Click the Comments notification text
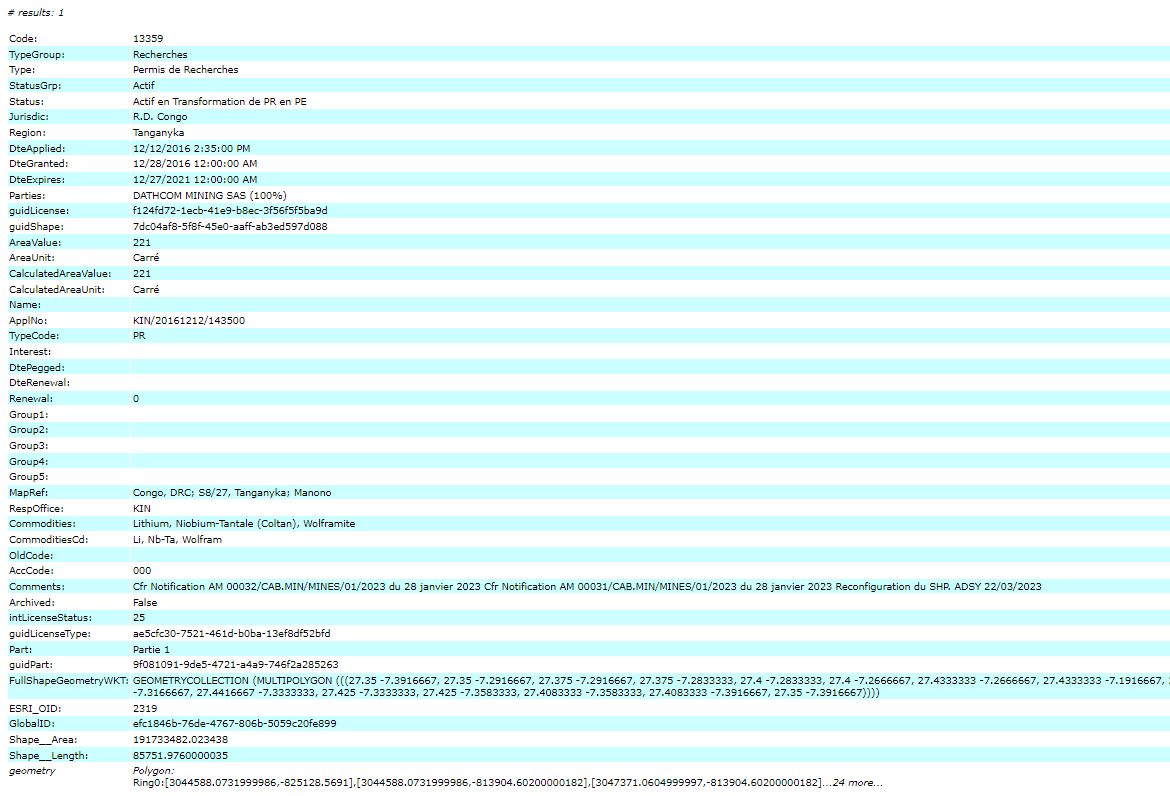The height and width of the screenshot is (796, 1170). point(586,587)
